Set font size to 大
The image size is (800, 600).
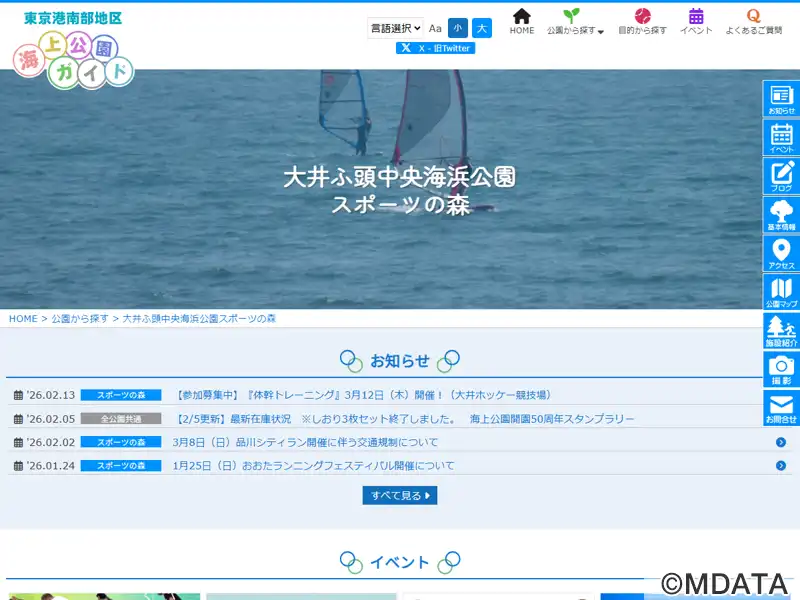(482, 28)
